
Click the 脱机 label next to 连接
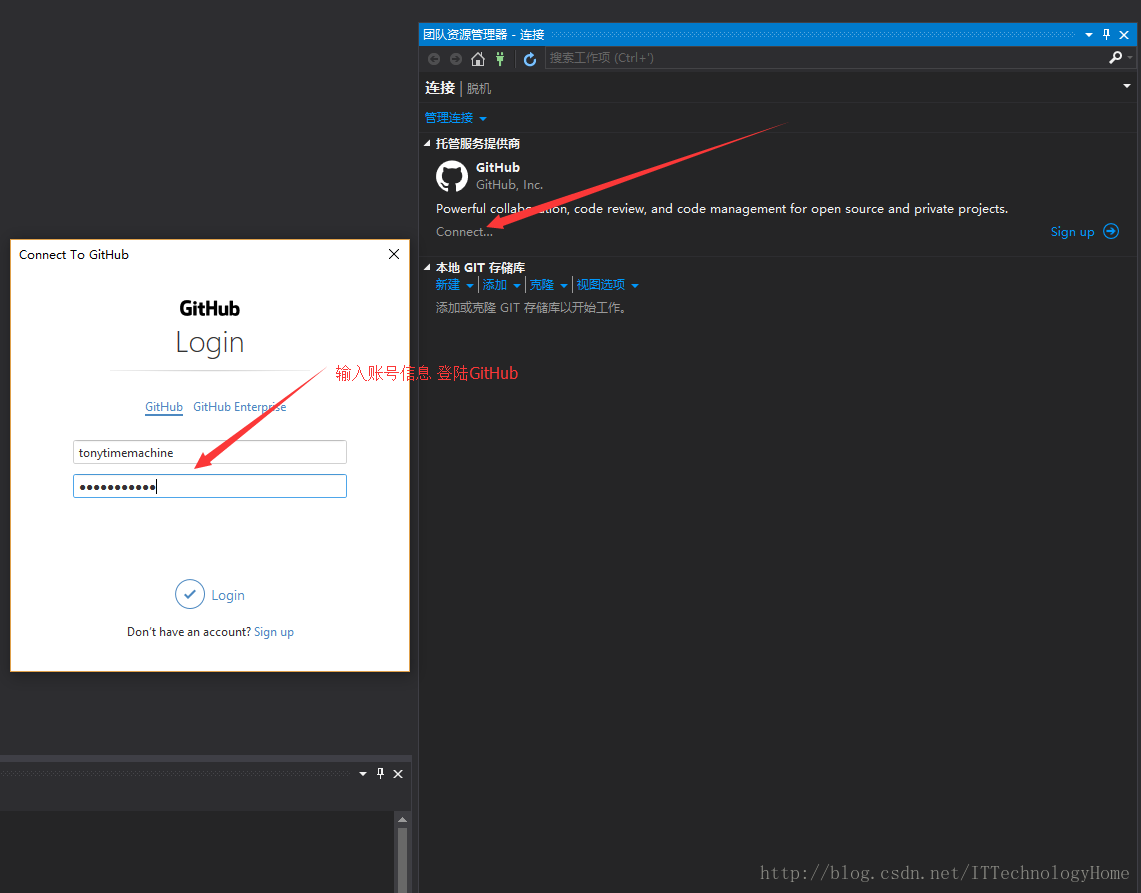(x=479, y=88)
